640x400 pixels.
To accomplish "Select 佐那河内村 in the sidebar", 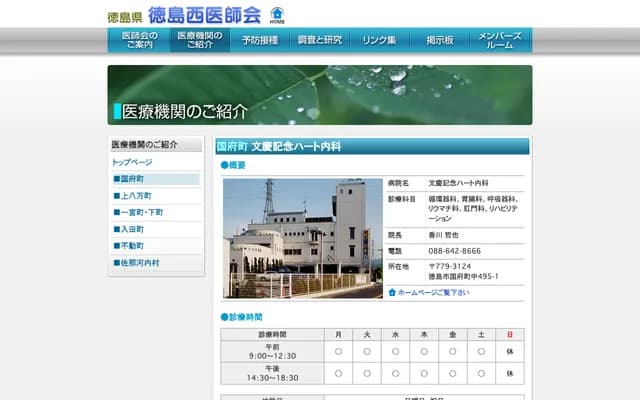I will pyautogui.click(x=139, y=263).
